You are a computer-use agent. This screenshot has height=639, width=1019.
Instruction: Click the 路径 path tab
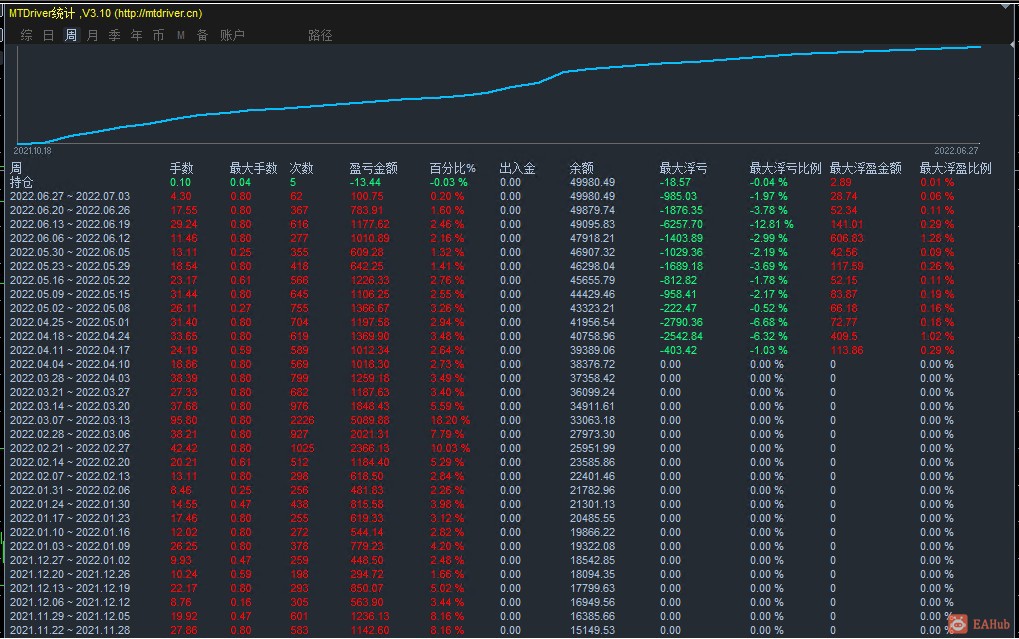320,35
